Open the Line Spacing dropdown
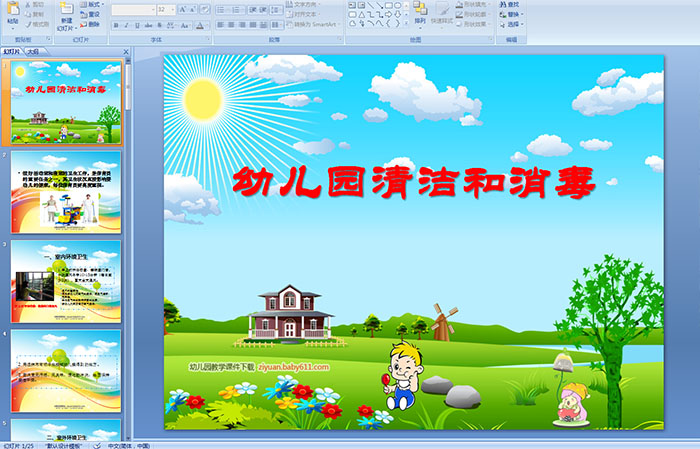The image size is (700, 449). click(x=277, y=9)
